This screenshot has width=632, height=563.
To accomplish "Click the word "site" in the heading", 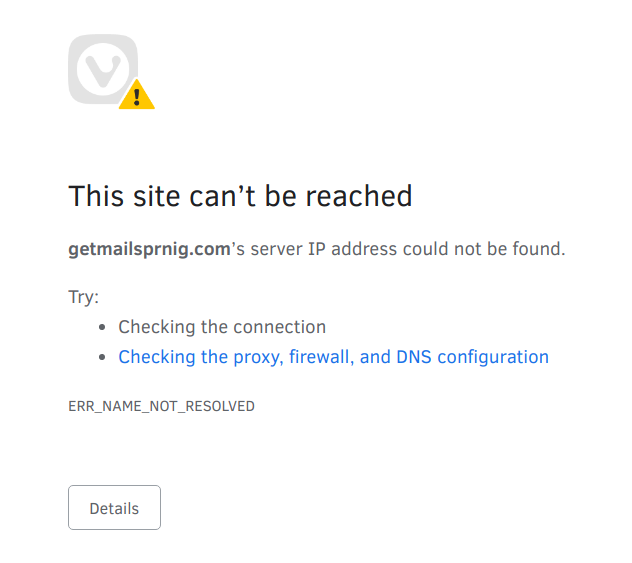I will click(156, 196).
